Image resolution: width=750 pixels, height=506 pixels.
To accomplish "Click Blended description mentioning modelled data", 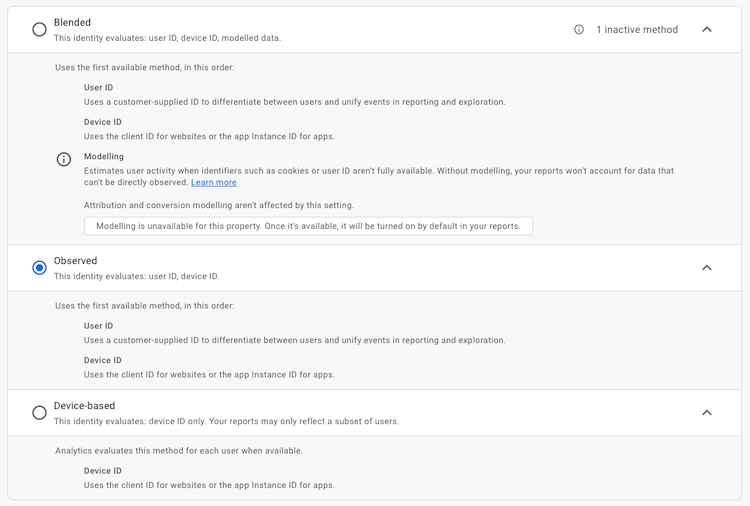I will click(x=167, y=38).
